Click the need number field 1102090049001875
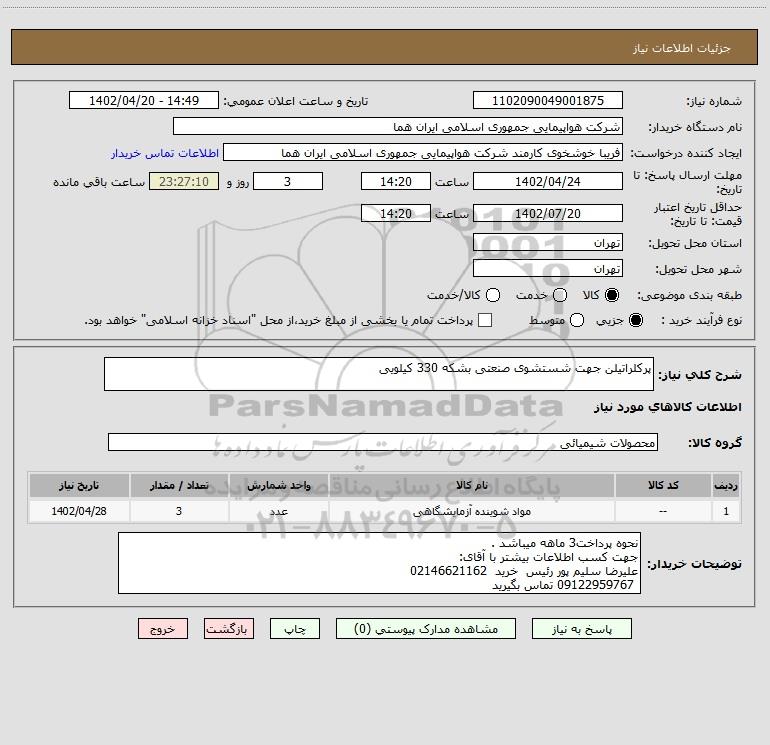 point(548,100)
